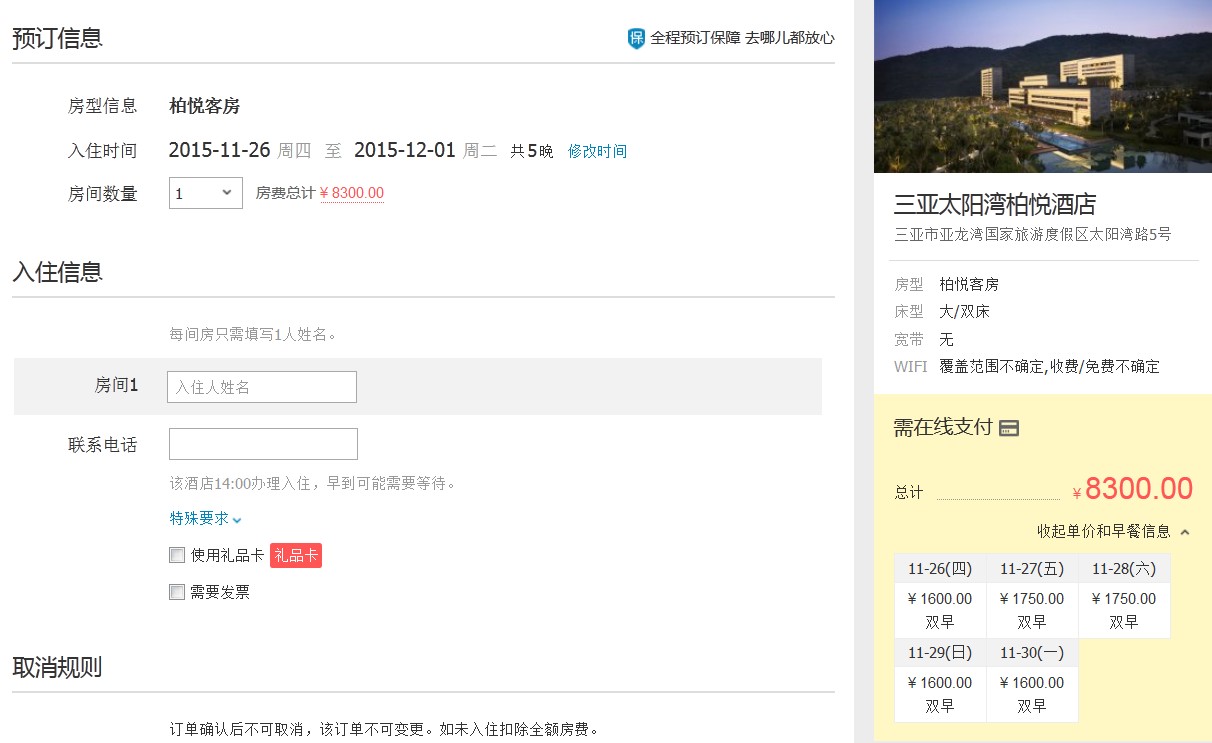Viewport: 1212px width, 743px height.
Task: Click the up arrow beside 收起单价和早餐信息
Action: tap(1185, 532)
